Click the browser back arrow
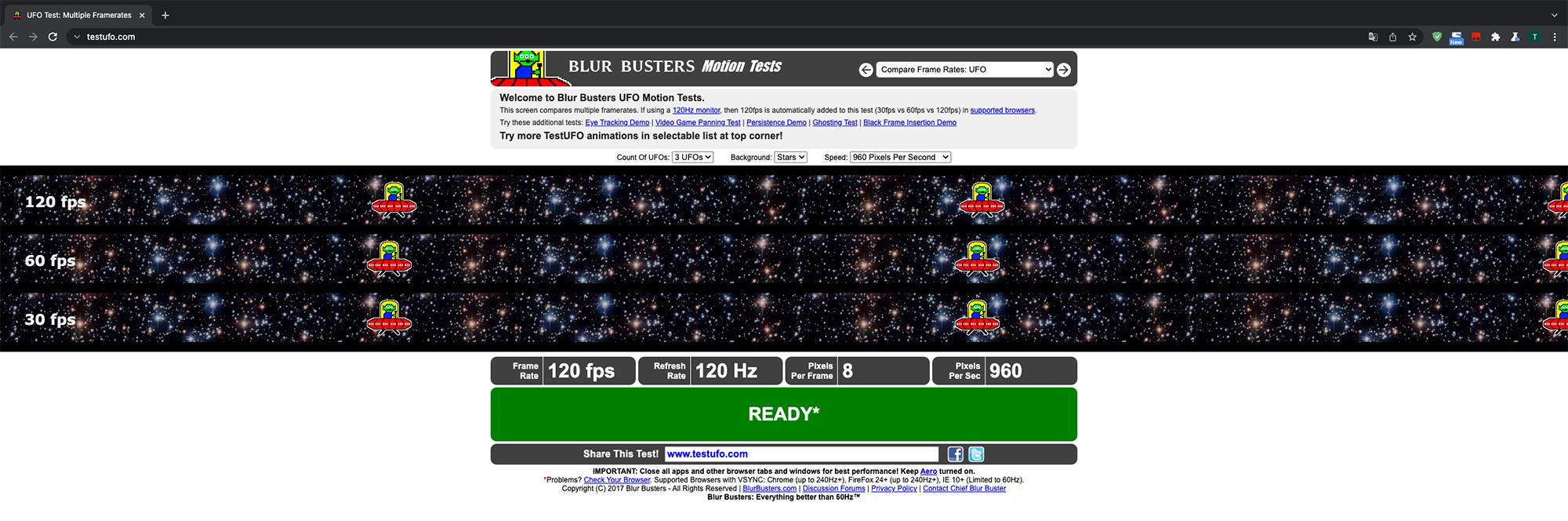 [x=13, y=37]
